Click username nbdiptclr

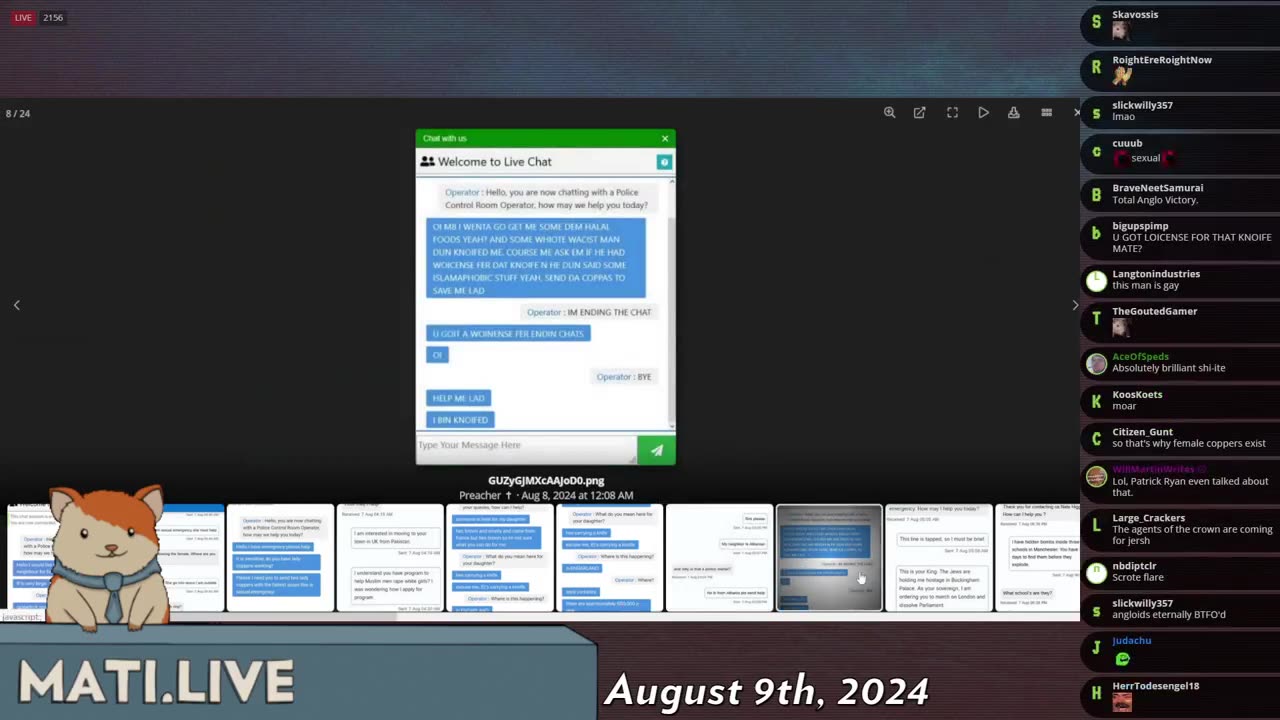[1134, 566]
